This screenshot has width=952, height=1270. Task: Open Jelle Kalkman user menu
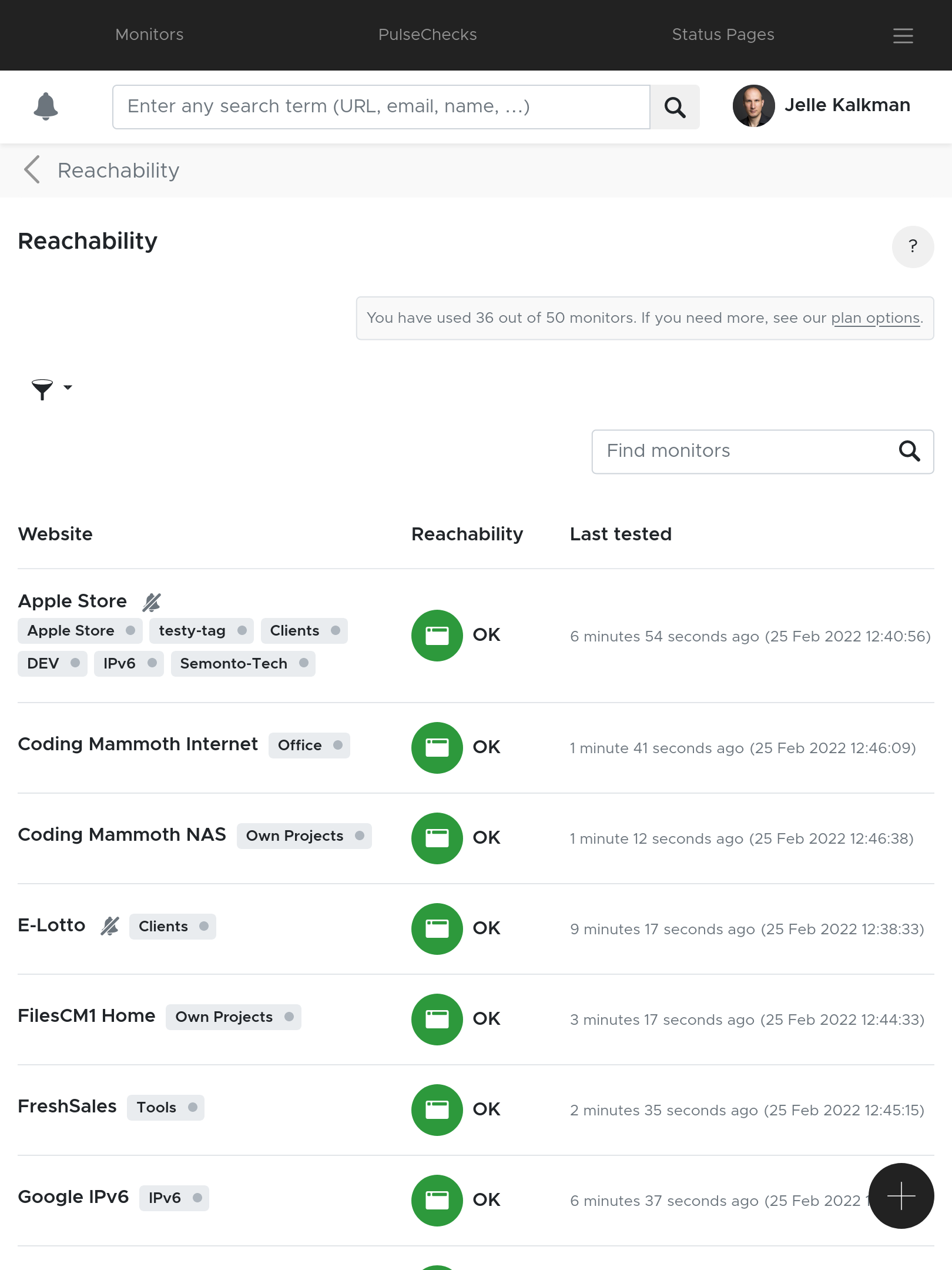[822, 106]
